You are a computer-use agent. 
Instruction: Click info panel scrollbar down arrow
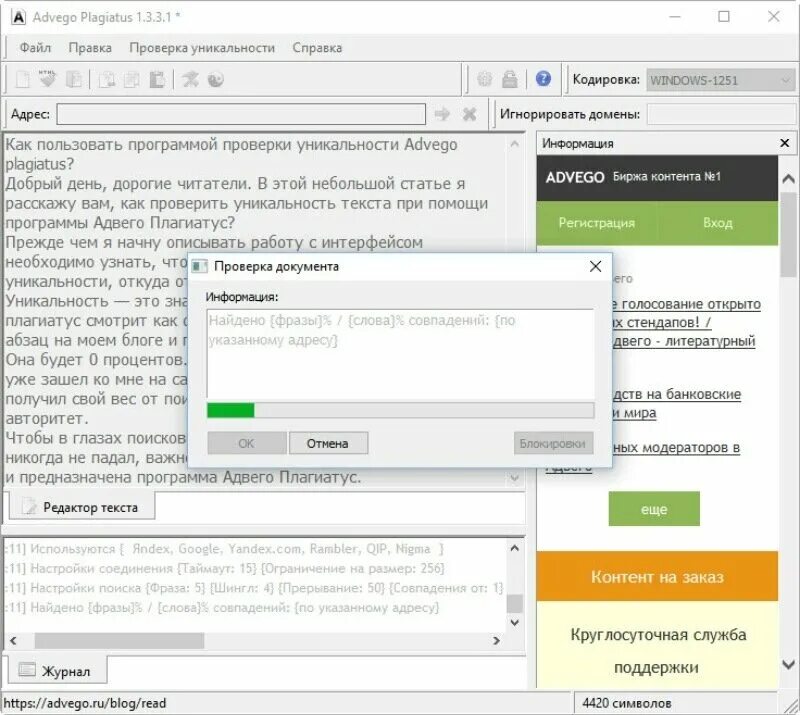789,664
